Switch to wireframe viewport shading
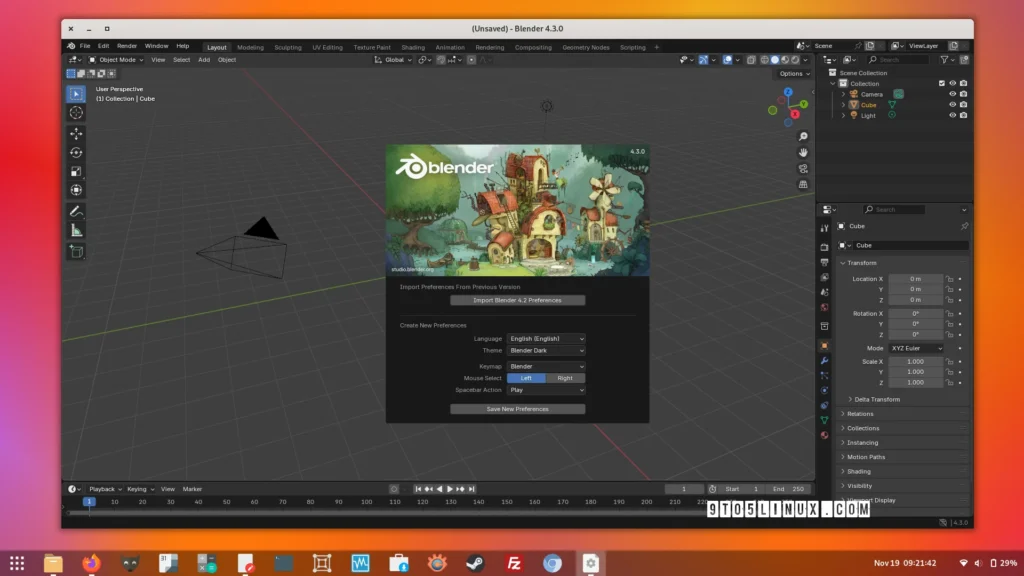 (x=765, y=59)
